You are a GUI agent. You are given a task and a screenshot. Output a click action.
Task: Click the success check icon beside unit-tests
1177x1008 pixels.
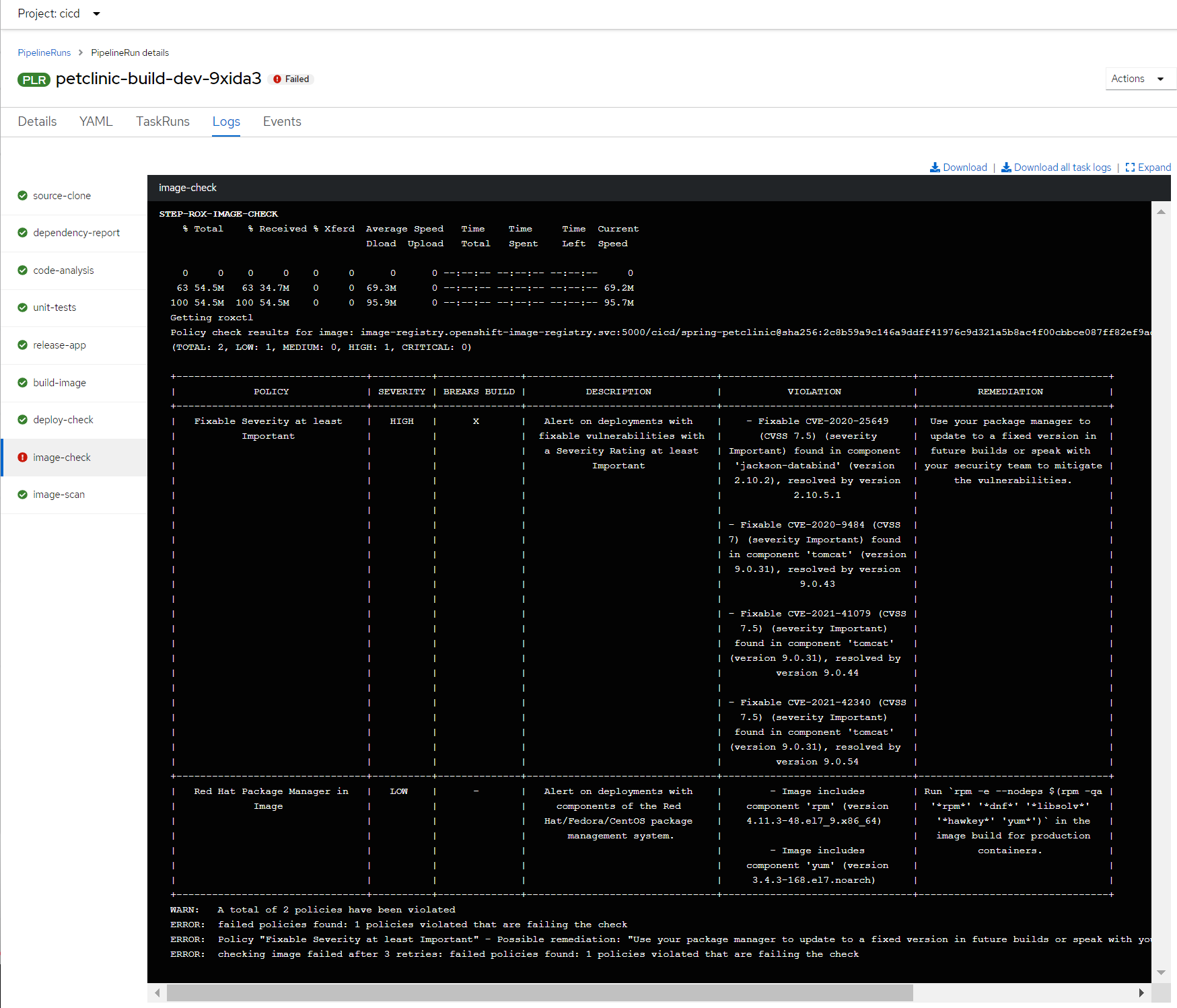22,308
